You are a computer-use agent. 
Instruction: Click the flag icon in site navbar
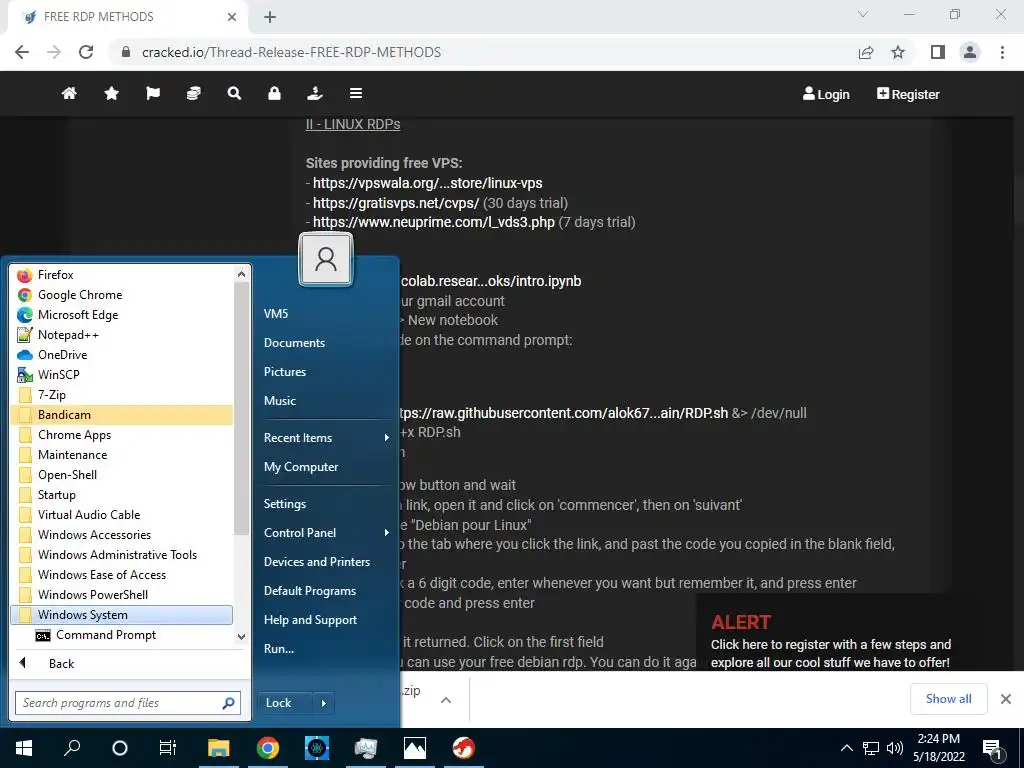153,93
